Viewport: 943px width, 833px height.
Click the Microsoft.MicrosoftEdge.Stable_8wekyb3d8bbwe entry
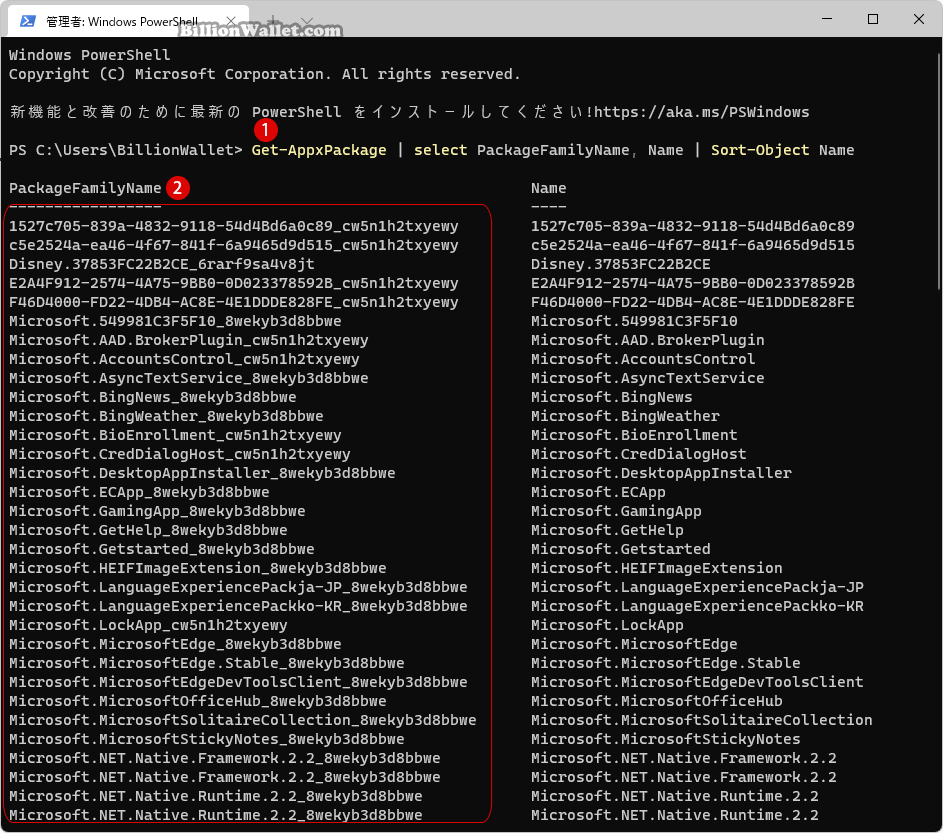point(207,663)
